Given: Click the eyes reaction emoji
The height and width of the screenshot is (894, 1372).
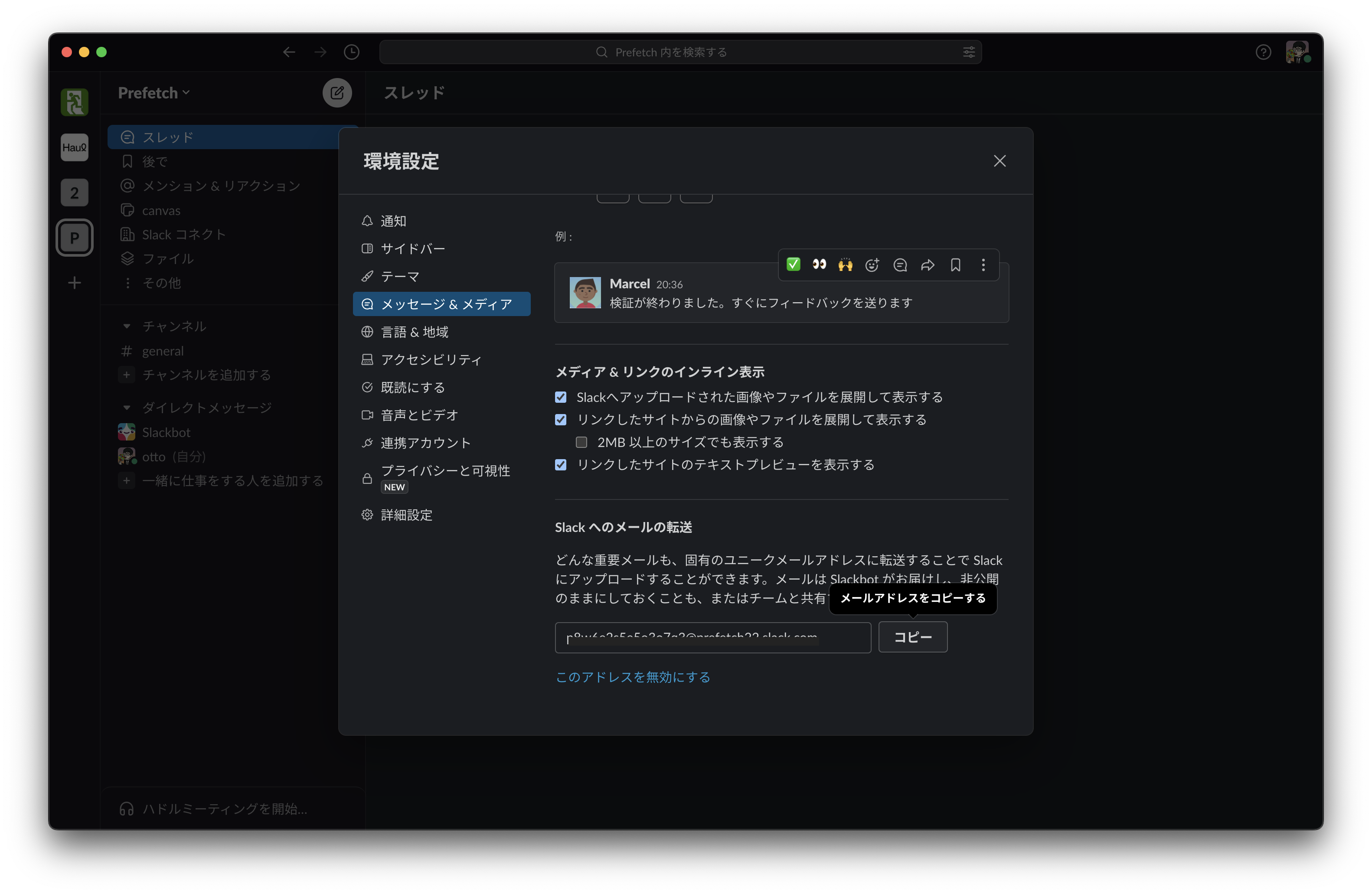Looking at the screenshot, I should [819, 264].
